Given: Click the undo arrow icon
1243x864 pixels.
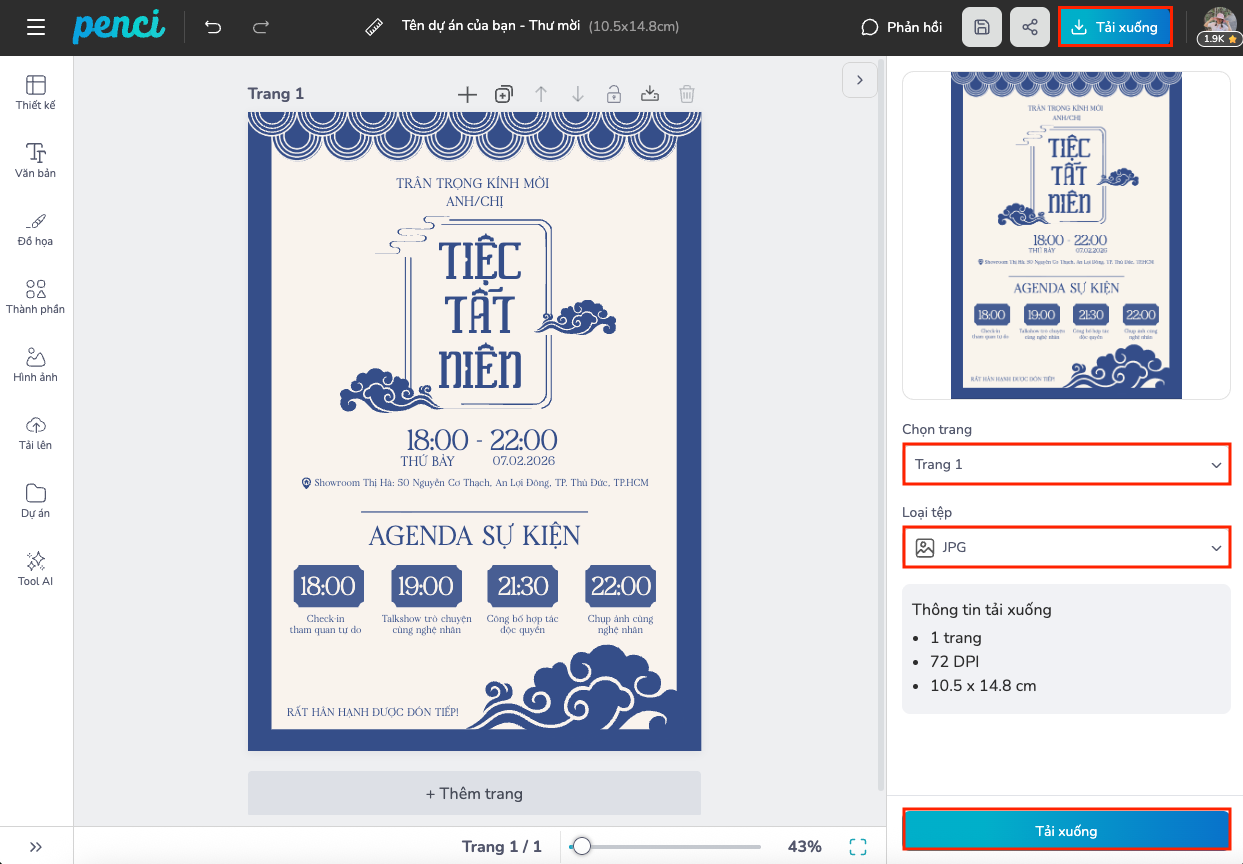Looking at the screenshot, I should tap(213, 27).
